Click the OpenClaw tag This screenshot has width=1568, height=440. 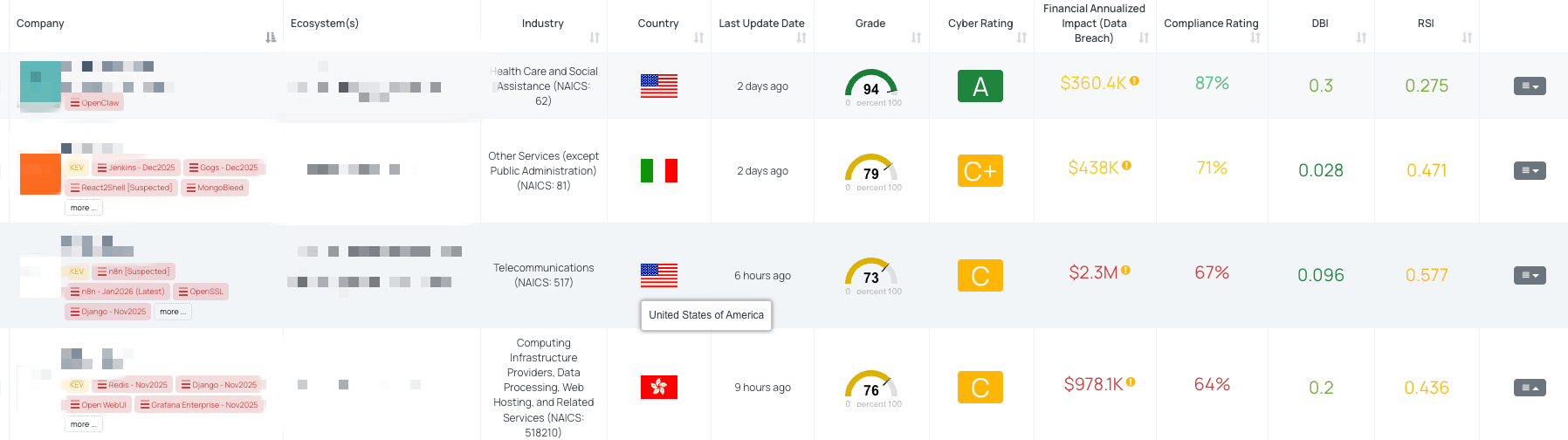(94, 103)
